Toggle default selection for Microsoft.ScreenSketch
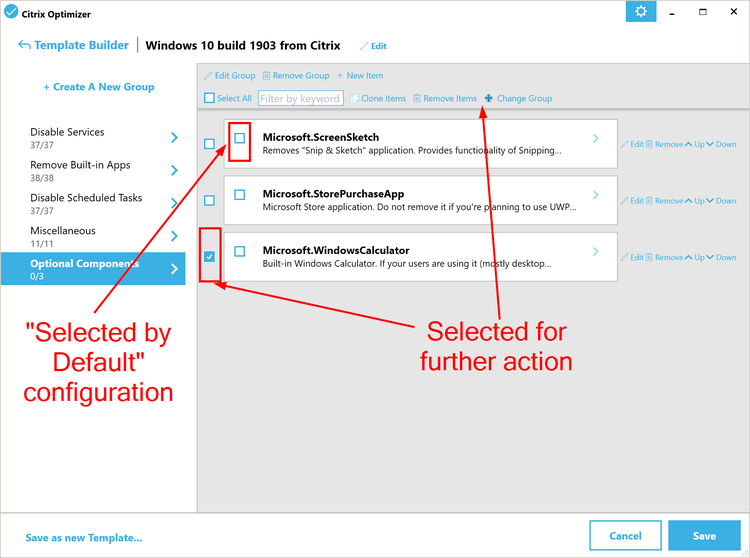 tap(240, 138)
